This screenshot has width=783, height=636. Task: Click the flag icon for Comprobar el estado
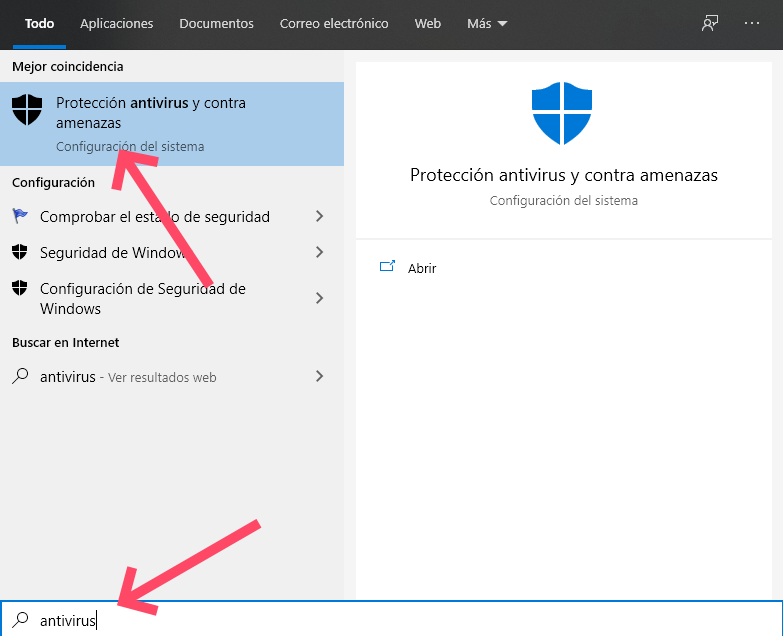20,216
